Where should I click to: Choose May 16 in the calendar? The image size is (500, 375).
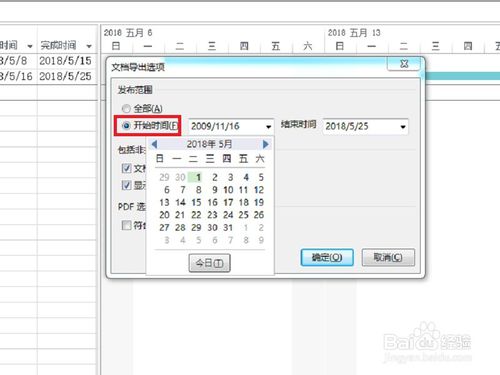pyautogui.click(x=212, y=202)
